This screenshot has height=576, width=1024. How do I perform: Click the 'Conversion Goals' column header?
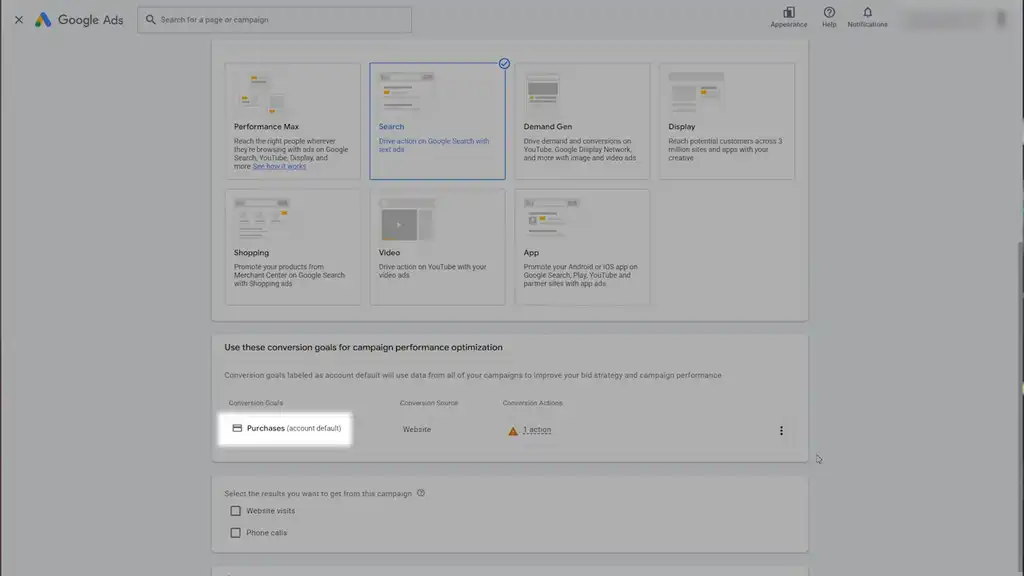[255, 403]
